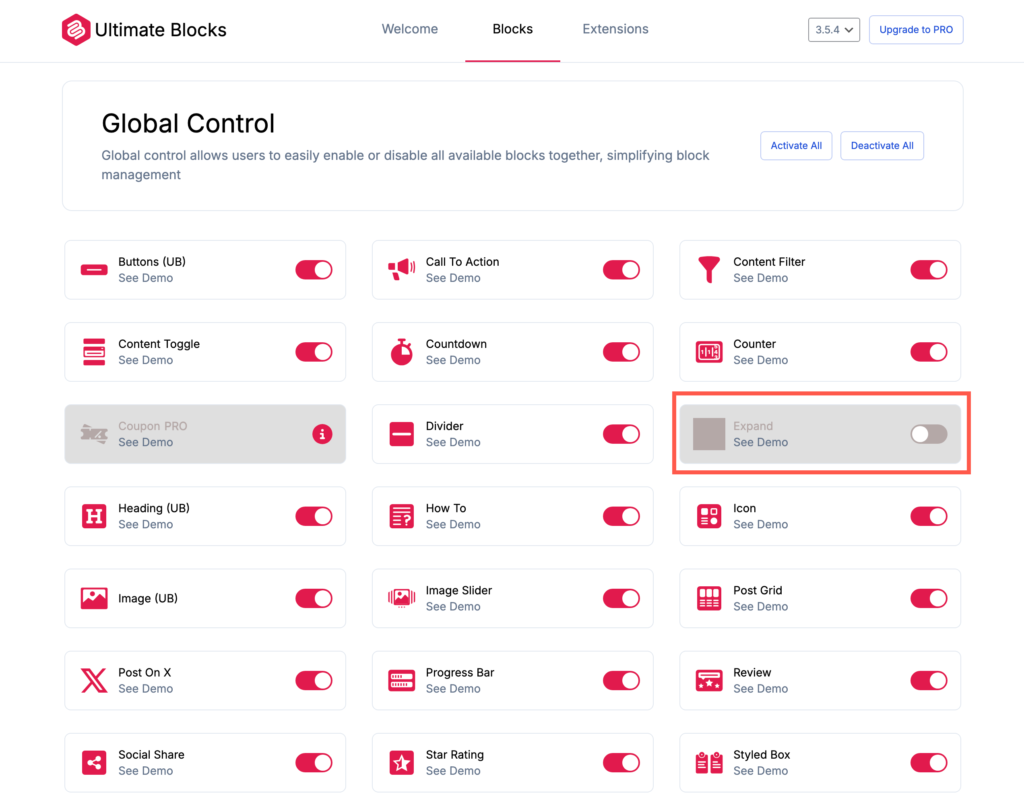
Task: Click the Star Rating block icon
Action: (x=401, y=763)
